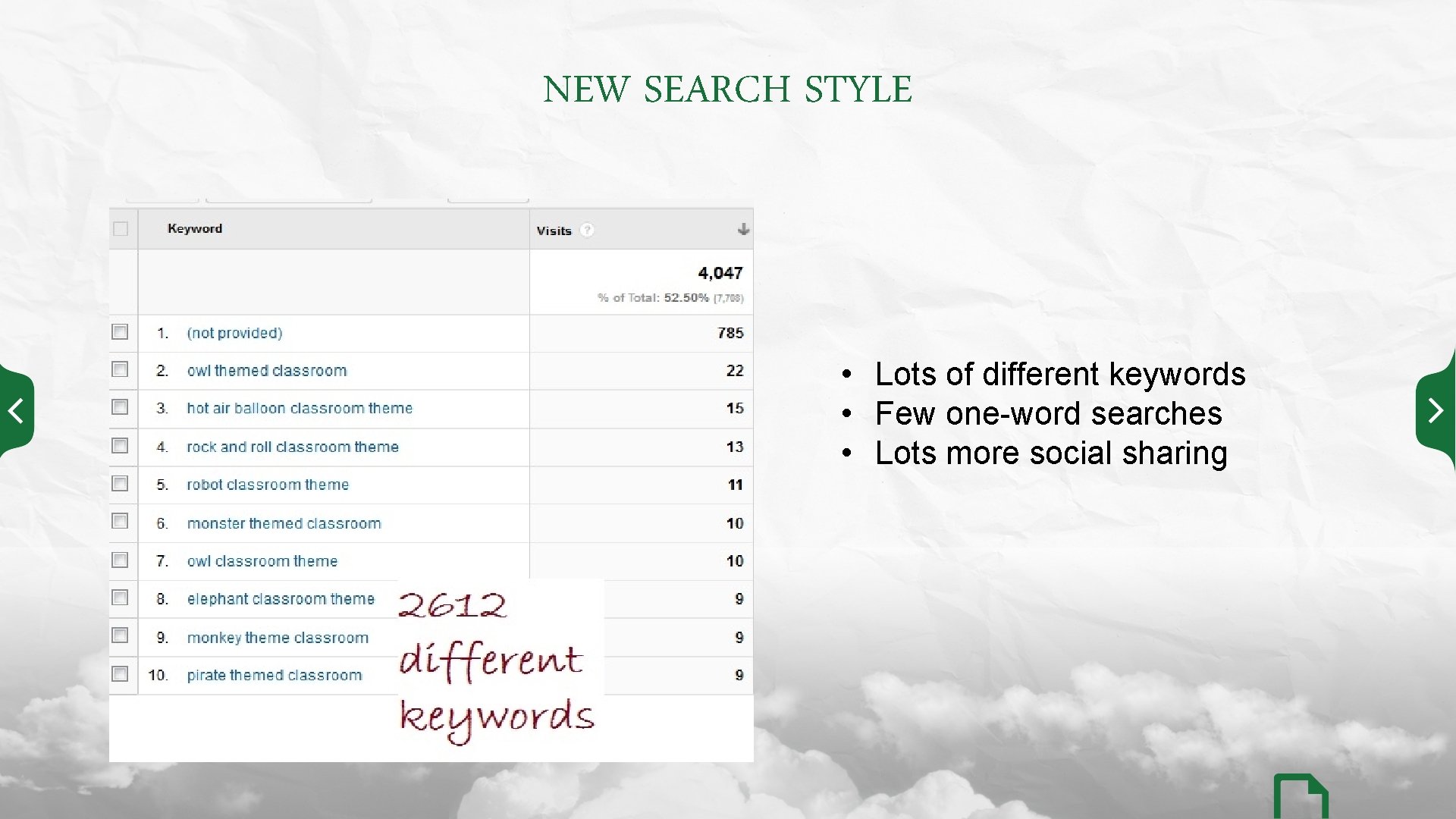This screenshot has width=1456, height=819.
Task: Click rock and roll classroom theme
Action: (x=293, y=447)
